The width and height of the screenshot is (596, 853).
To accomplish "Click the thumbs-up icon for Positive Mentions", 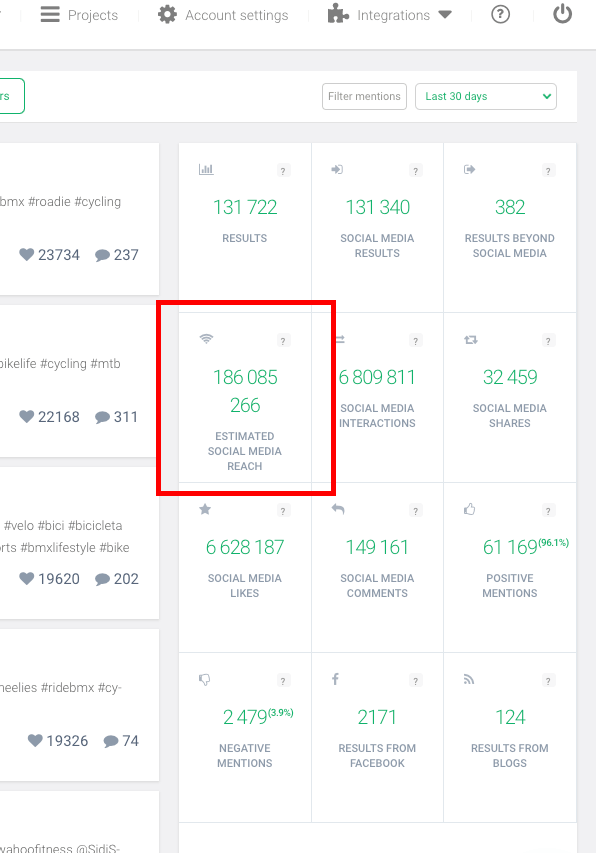I will click(470, 509).
